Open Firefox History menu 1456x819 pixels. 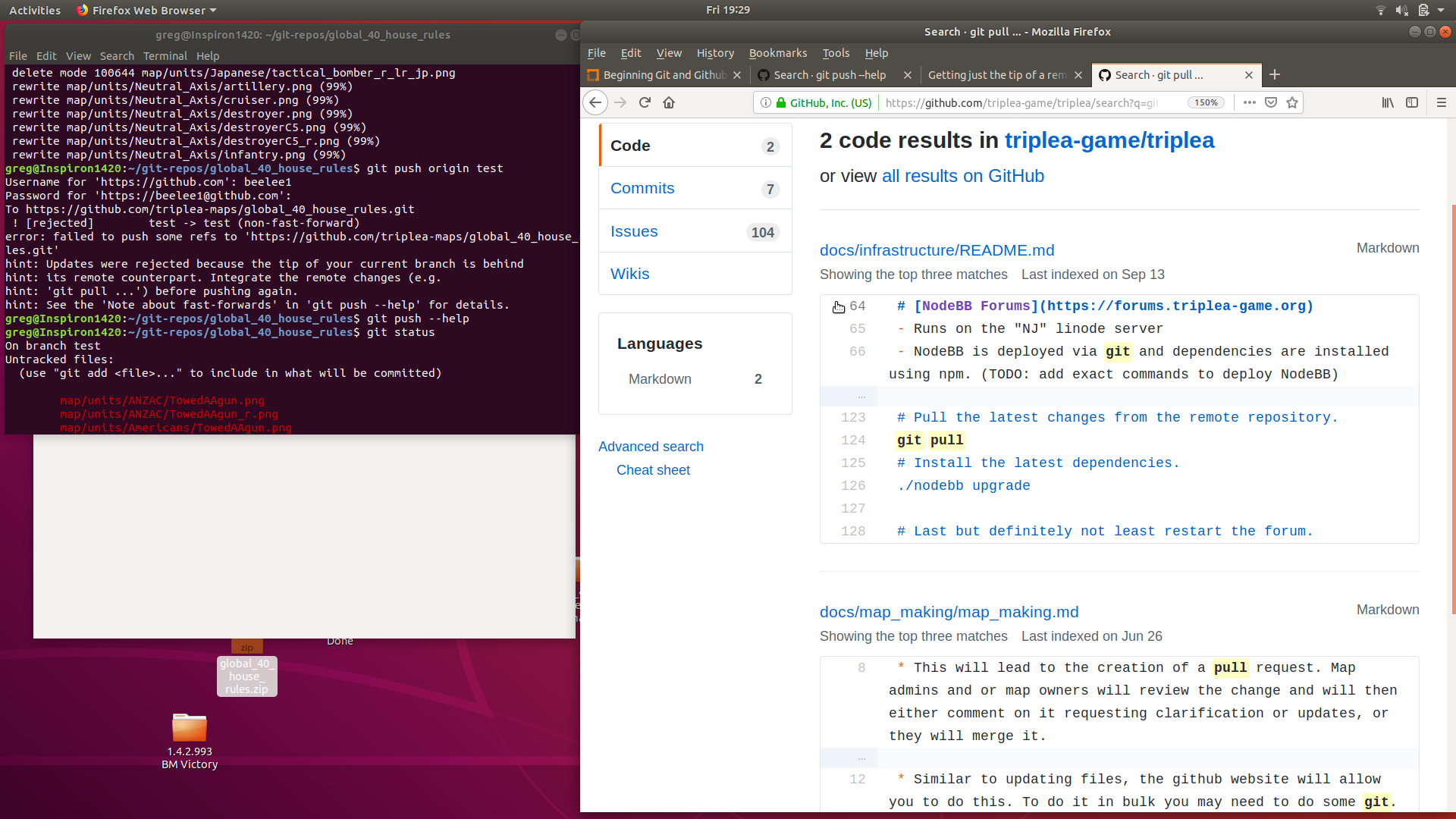click(x=715, y=53)
